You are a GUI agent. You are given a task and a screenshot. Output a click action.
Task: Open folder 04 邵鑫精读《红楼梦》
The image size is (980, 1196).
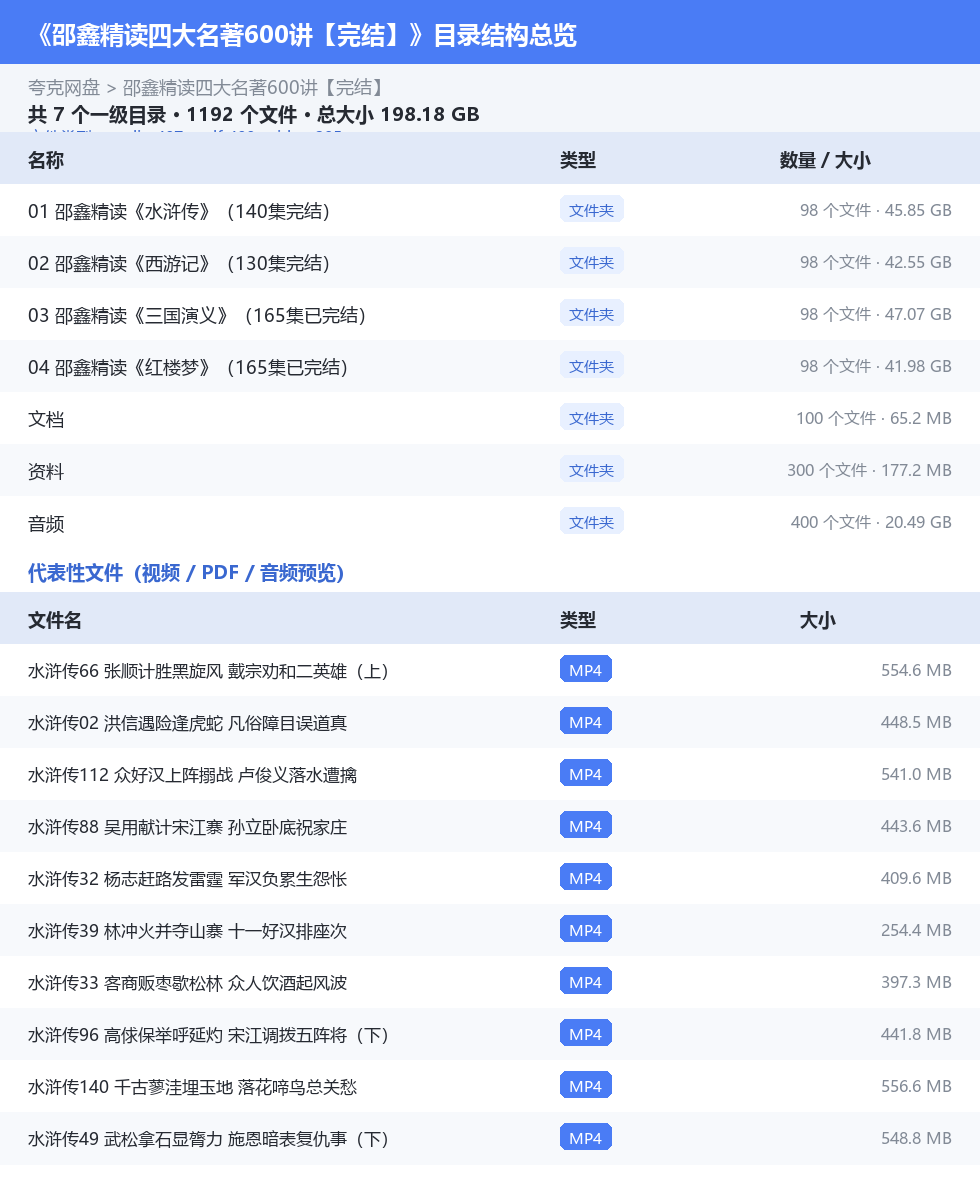[x=490, y=366]
